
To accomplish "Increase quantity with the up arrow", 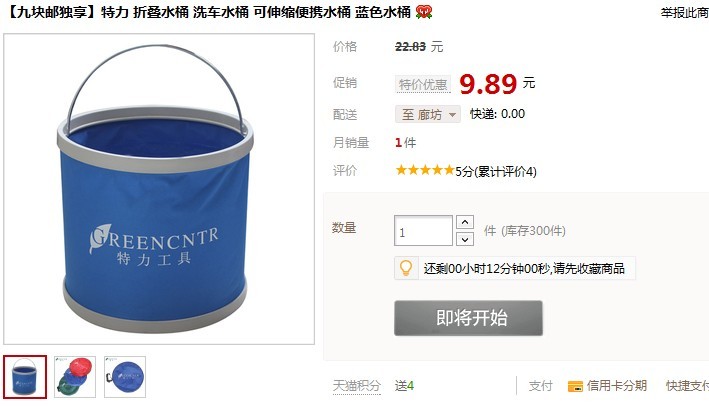I will (x=465, y=222).
